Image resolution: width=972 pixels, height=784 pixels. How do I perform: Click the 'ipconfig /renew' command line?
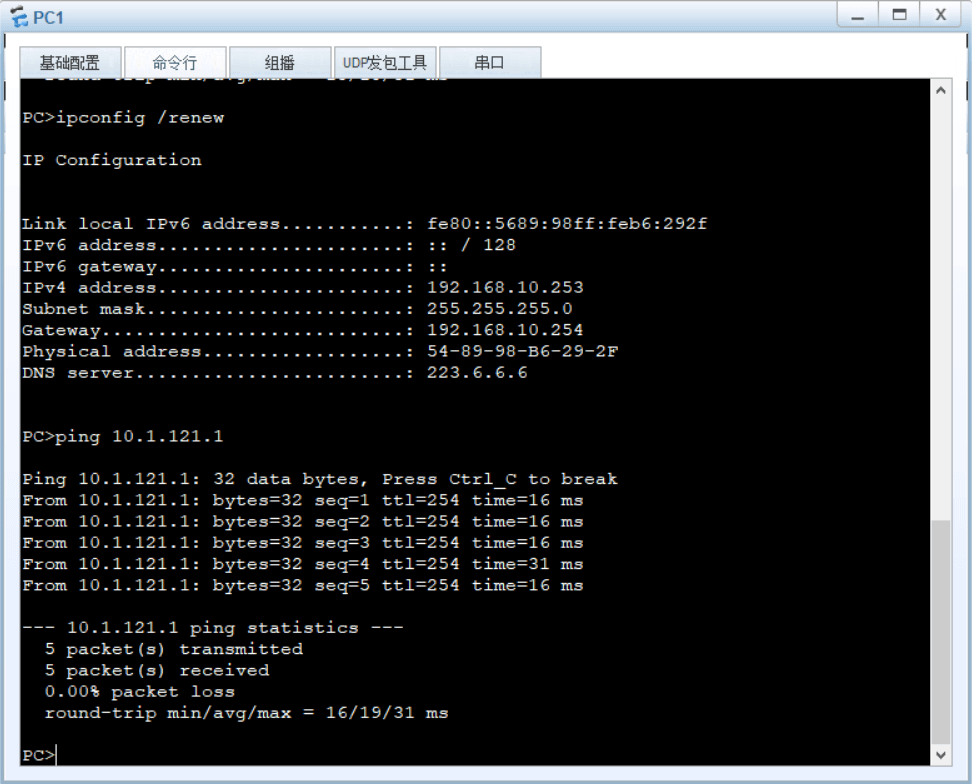coord(123,118)
